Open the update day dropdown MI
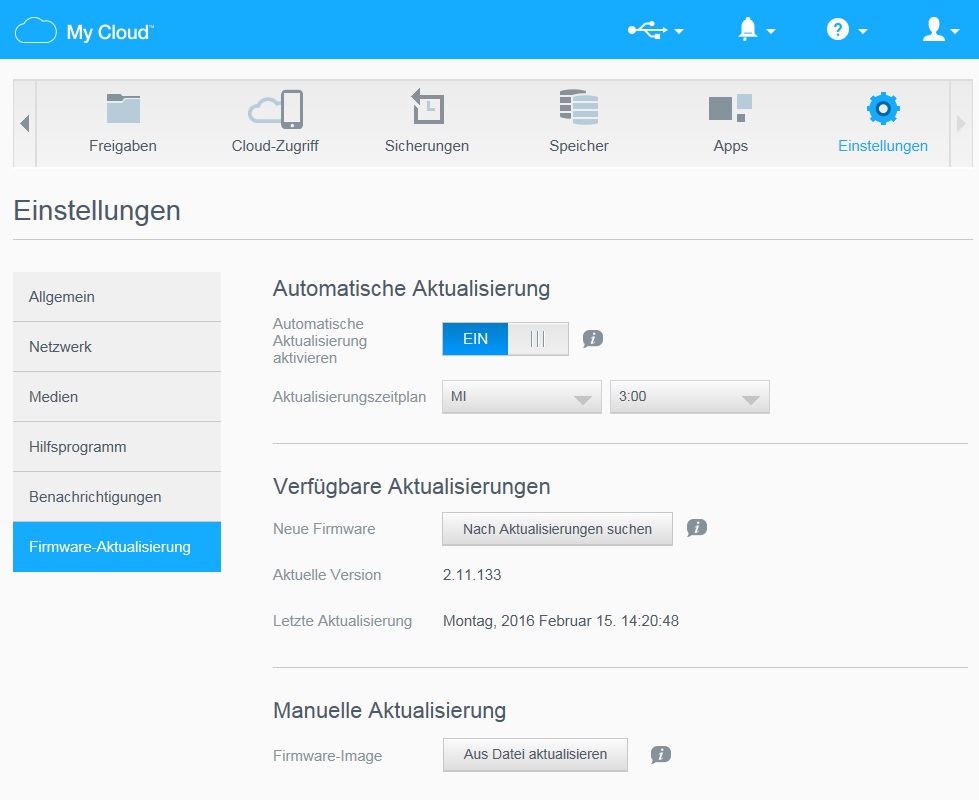This screenshot has height=800, width=979. [x=521, y=397]
